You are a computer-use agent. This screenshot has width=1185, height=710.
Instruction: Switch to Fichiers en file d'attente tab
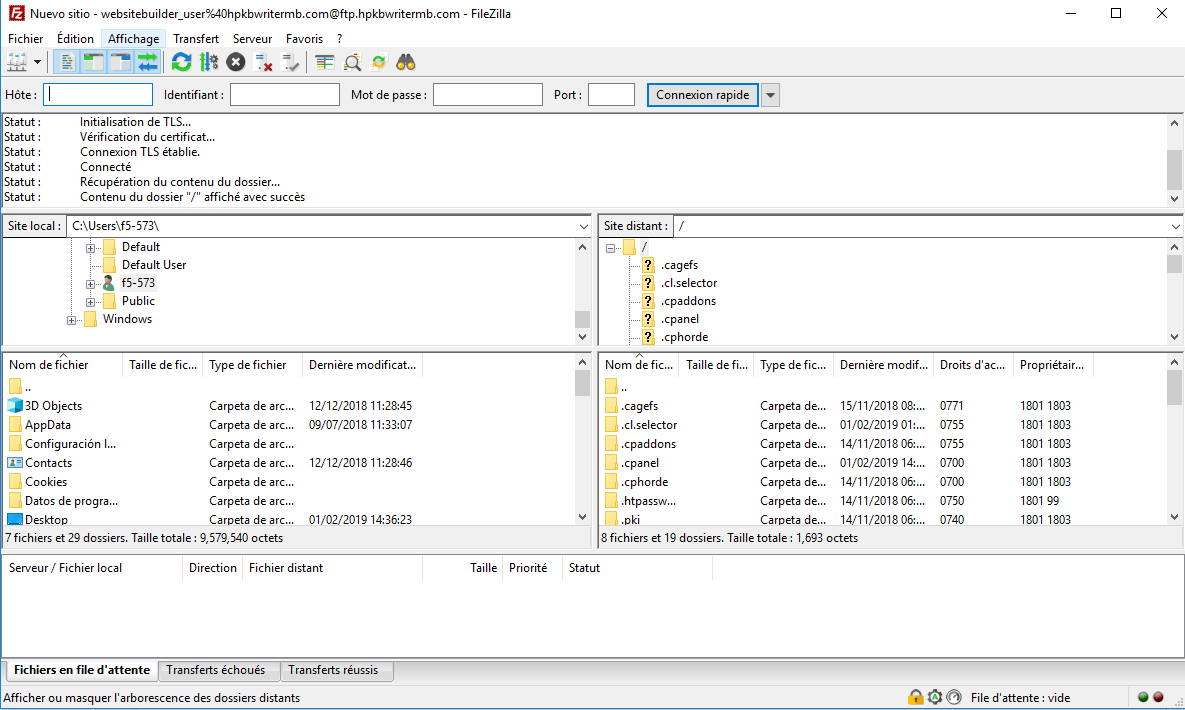pos(82,670)
